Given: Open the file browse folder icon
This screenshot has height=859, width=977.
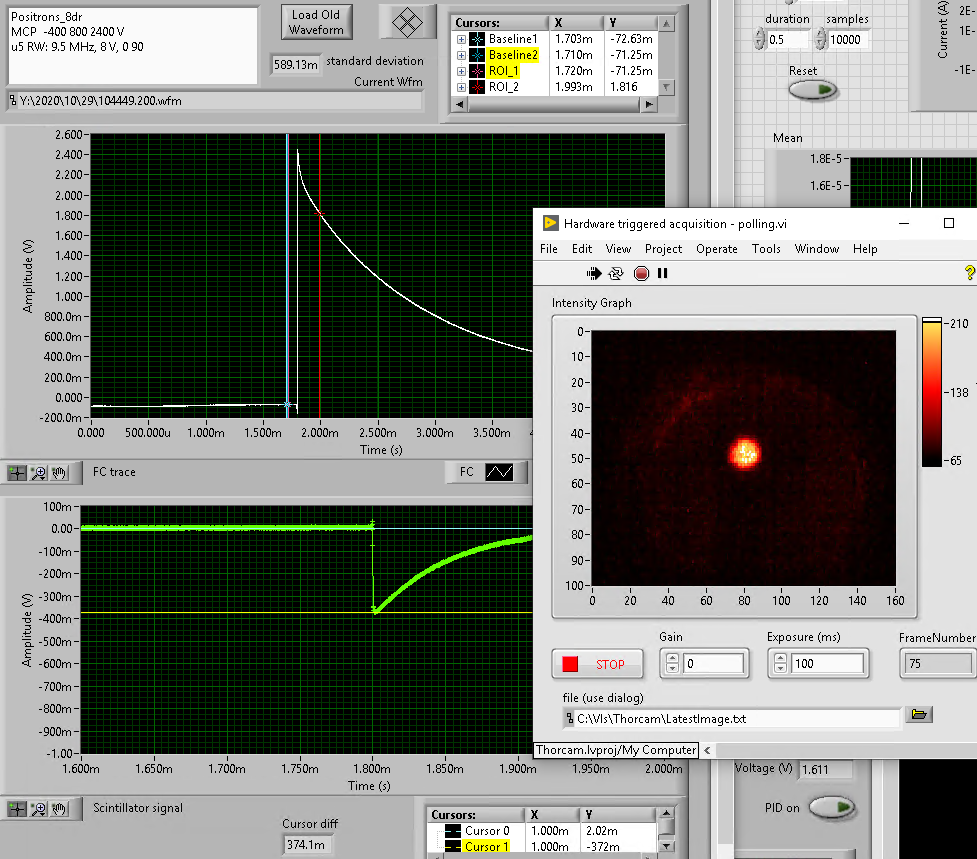Looking at the screenshot, I should pos(919,714).
